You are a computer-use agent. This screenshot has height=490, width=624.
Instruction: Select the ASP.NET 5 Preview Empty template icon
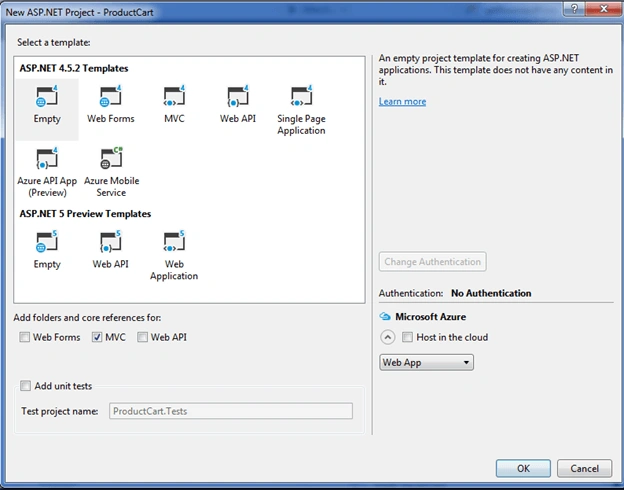pyautogui.click(x=47, y=242)
